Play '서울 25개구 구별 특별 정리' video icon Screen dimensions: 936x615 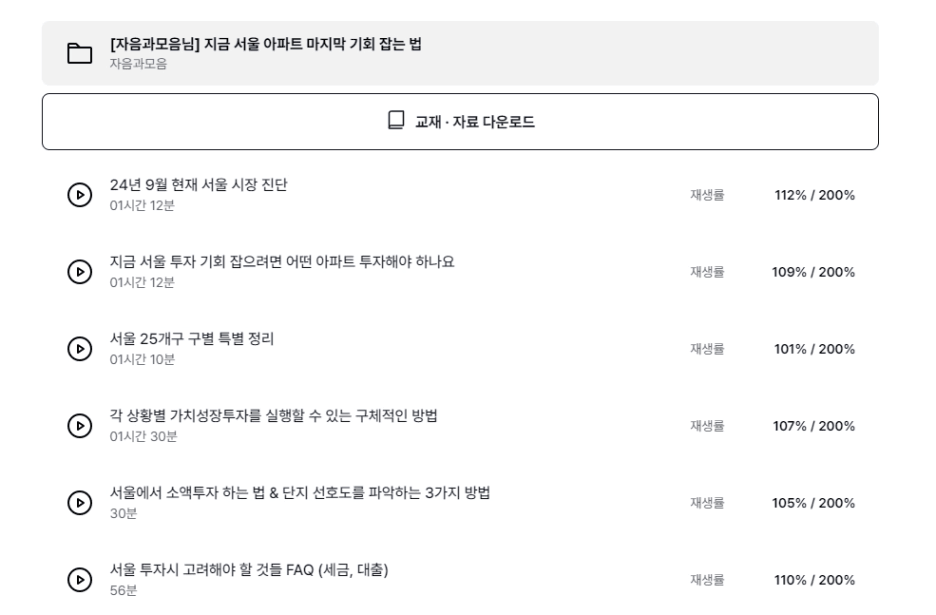(x=79, y=349)
